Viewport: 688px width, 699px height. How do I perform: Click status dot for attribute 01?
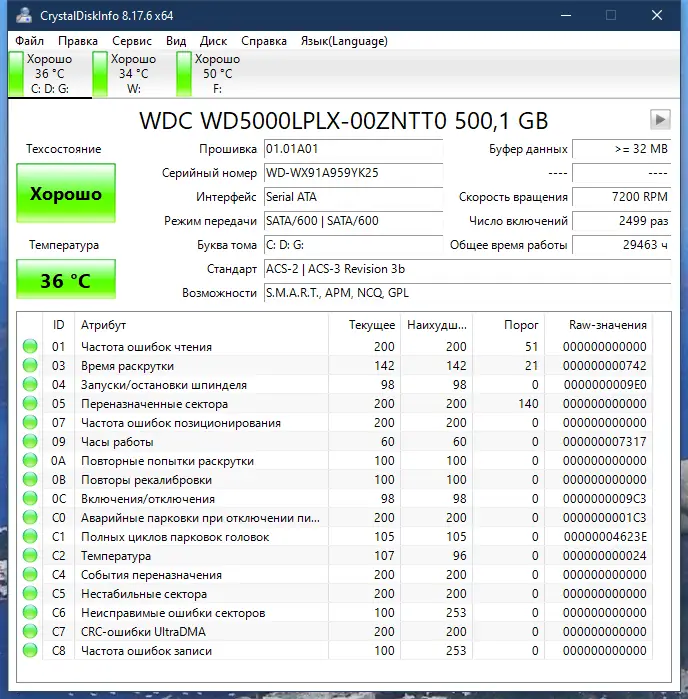[30, 346]
